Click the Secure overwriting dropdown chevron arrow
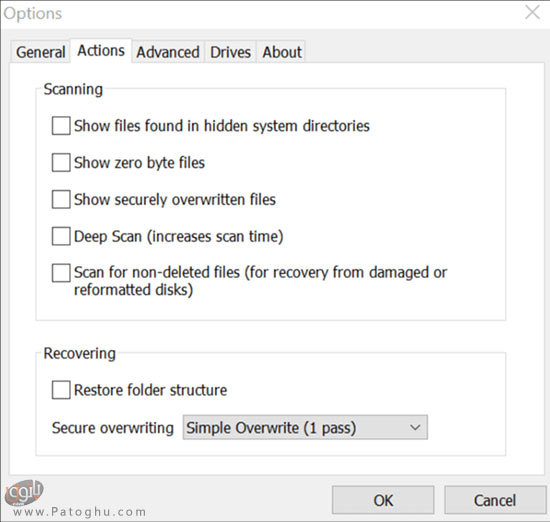 pyautogui.click(x=415, y=428)
